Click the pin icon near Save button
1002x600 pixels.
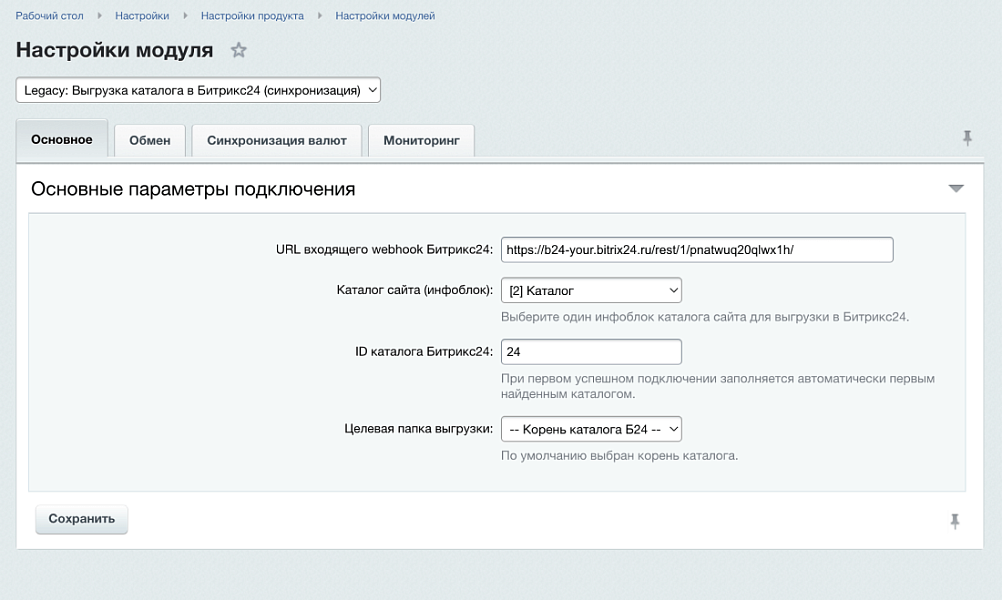point(955,521)
